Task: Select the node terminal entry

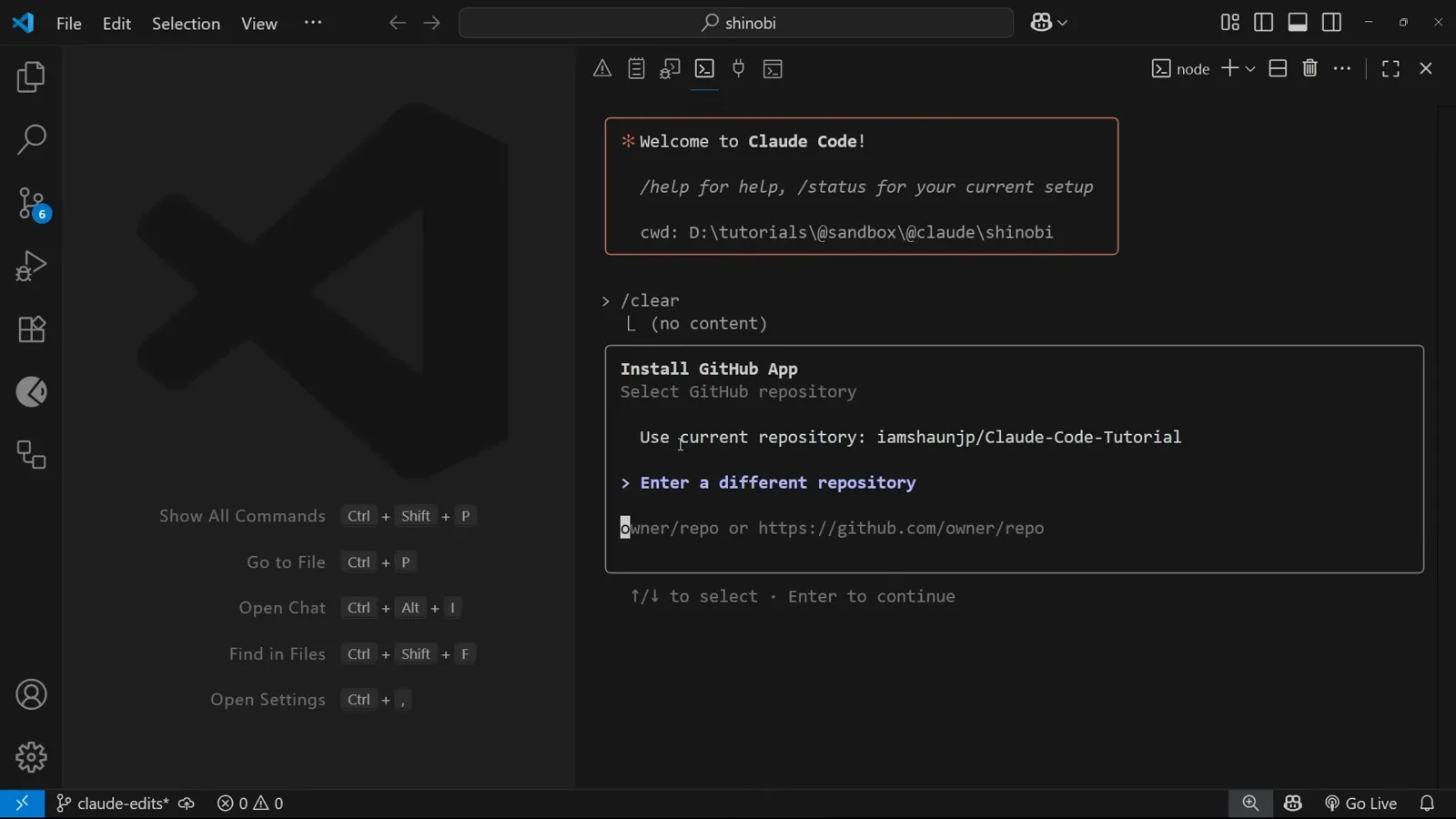Action: click(x=1180, y=69)
